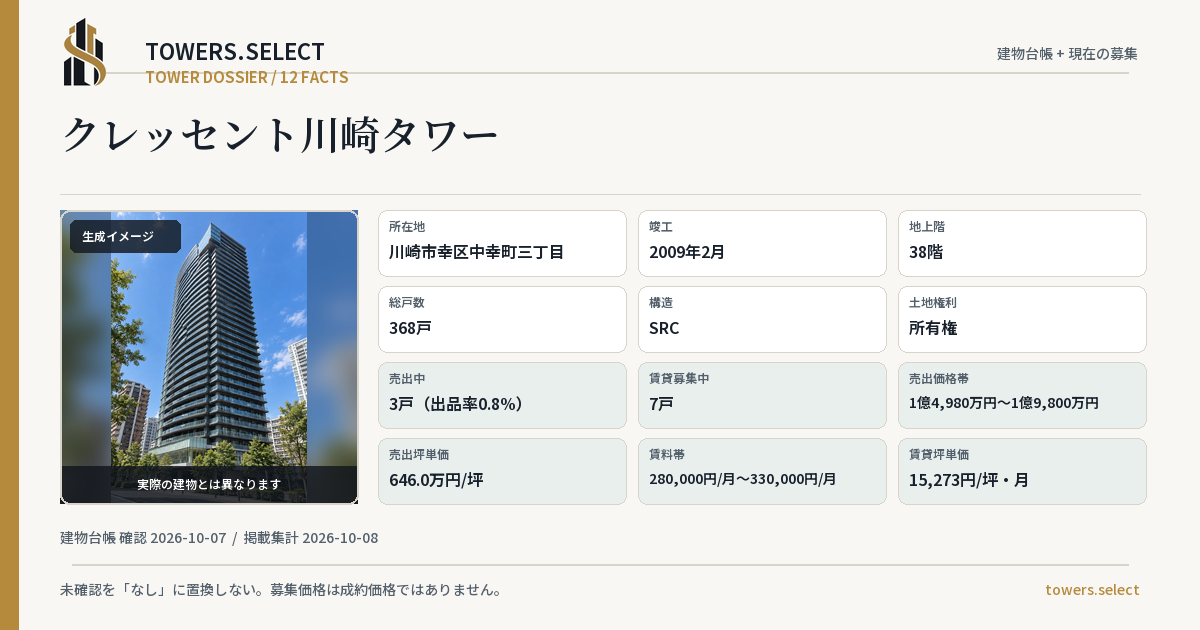Click the 未確認を「なし」に置換しない disclaimer note

click(281, 590)
